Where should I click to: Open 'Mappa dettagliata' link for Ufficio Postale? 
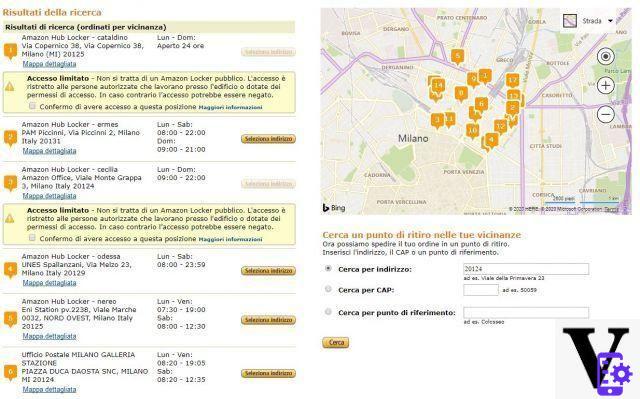click(x=49, y=389)
